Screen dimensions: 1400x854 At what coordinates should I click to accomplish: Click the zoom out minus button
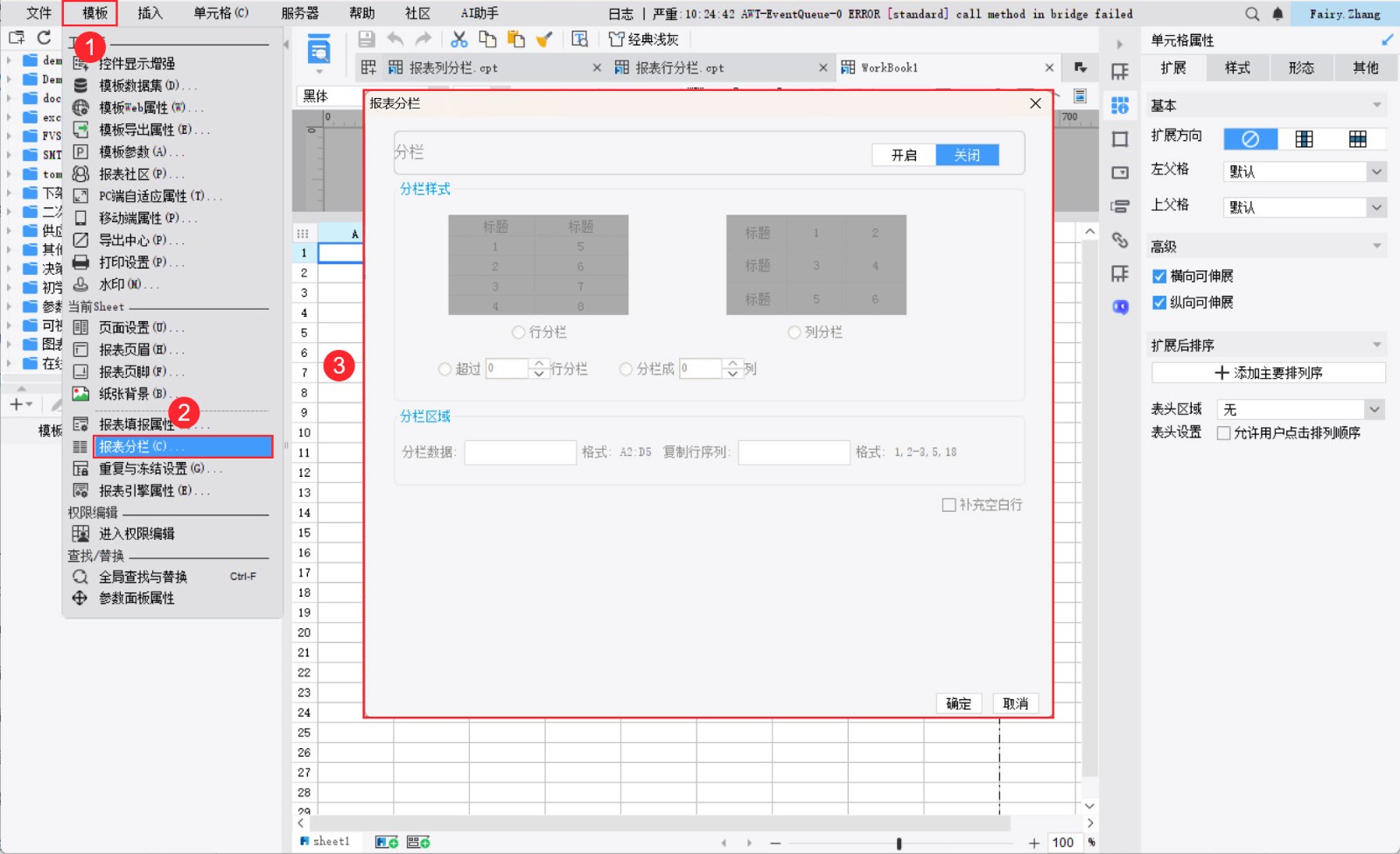point(775,843)
